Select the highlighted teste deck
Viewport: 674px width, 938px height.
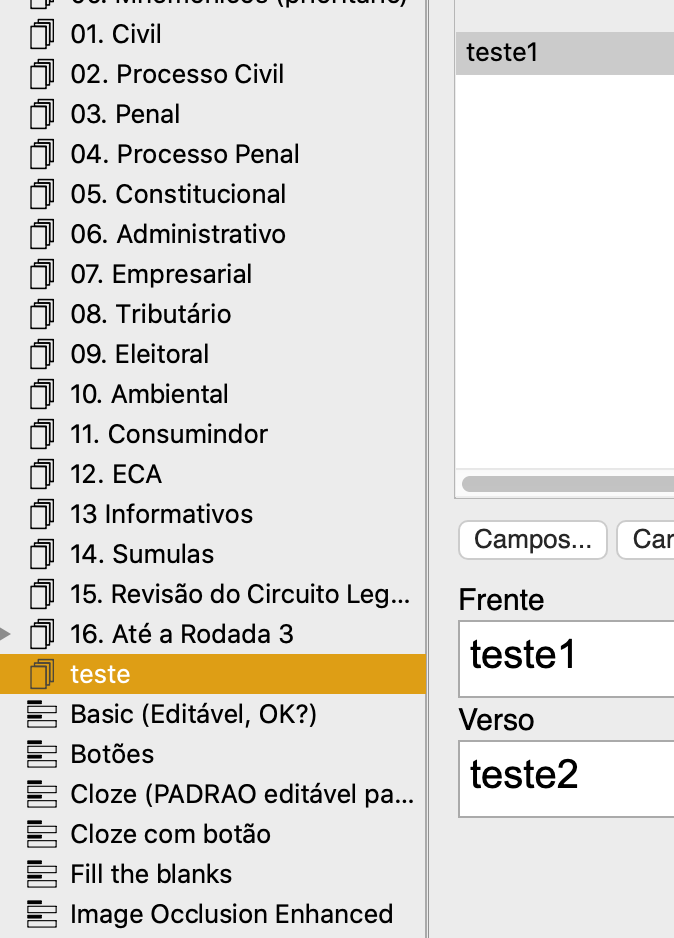coord(100,675)
